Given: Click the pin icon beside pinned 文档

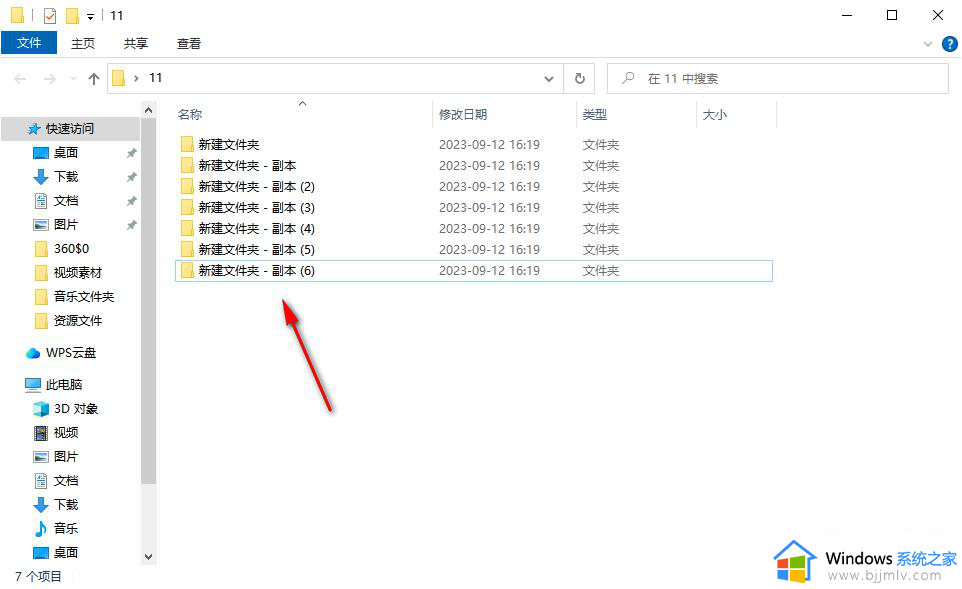Looking at the screenshot, I should [x=131, y=201].
